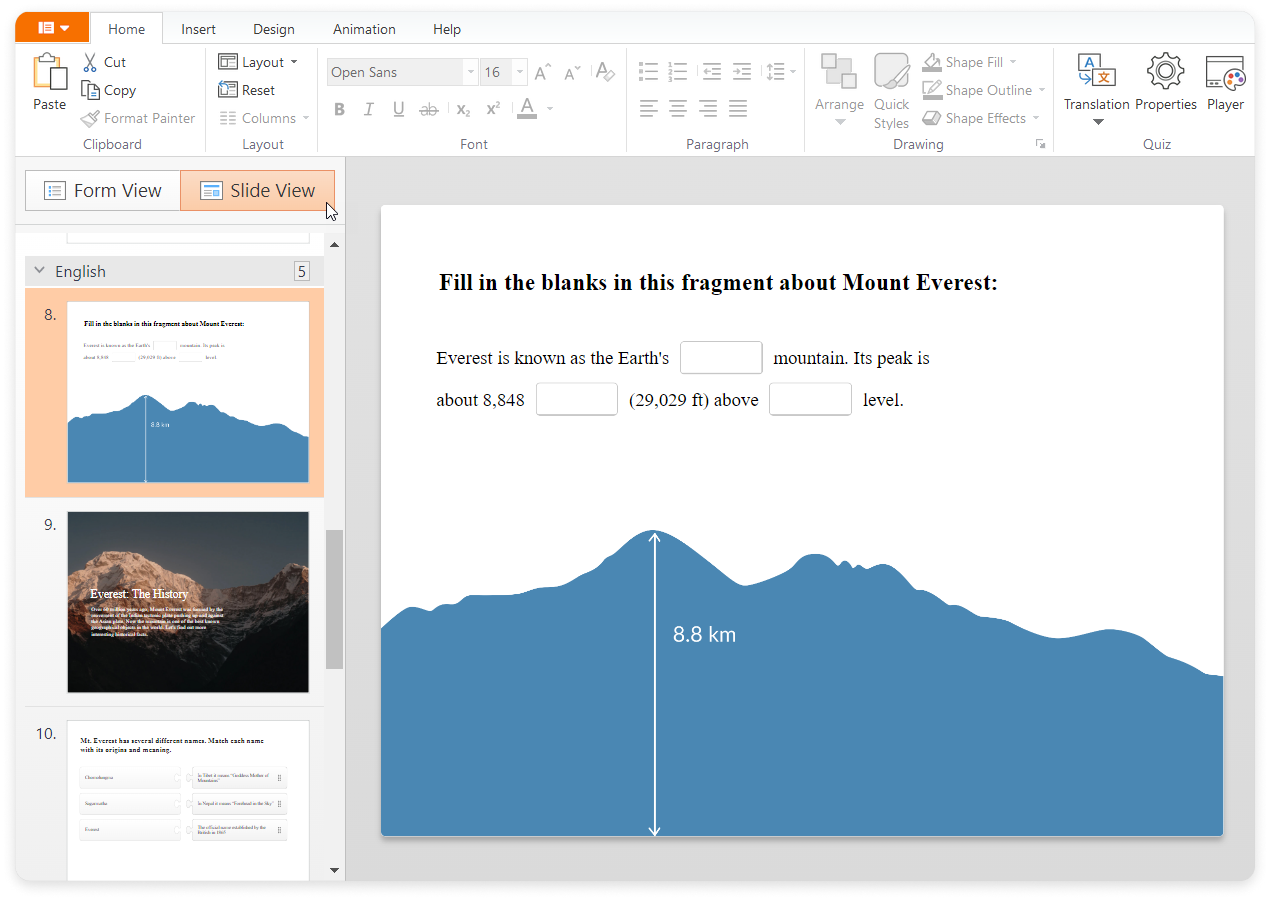The image size is (1270, 900).
Task: Open the Translation tool
Action: (x=1096, y=72)
